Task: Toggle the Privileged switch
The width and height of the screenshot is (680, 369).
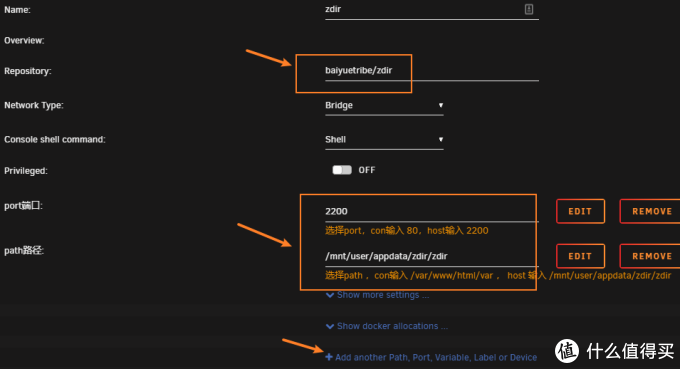Action: pos(342,170)
